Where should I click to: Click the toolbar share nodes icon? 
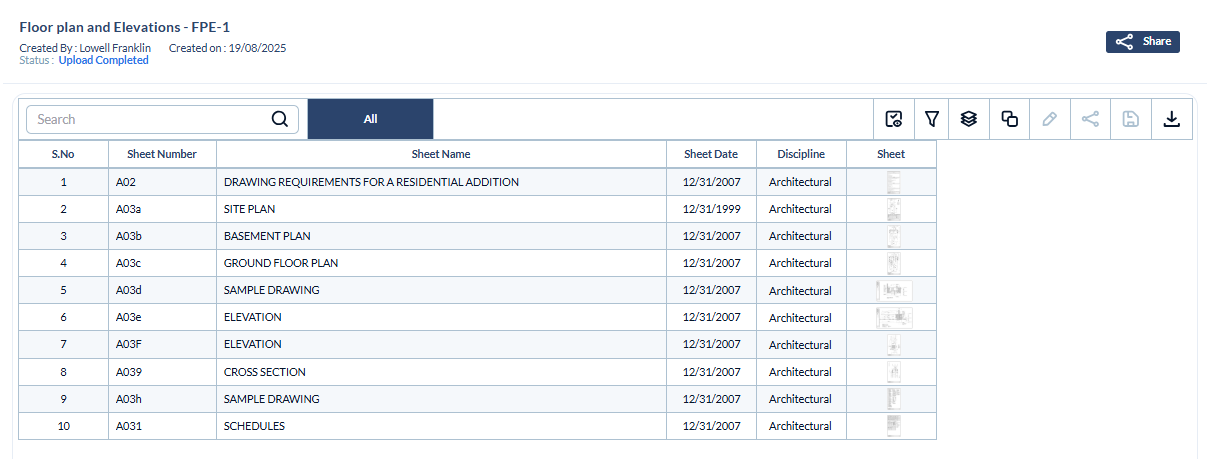[1090, 119]
